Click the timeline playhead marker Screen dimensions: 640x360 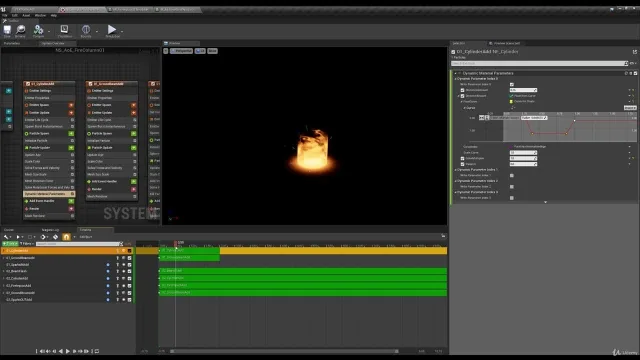click(x=176, y=244)
